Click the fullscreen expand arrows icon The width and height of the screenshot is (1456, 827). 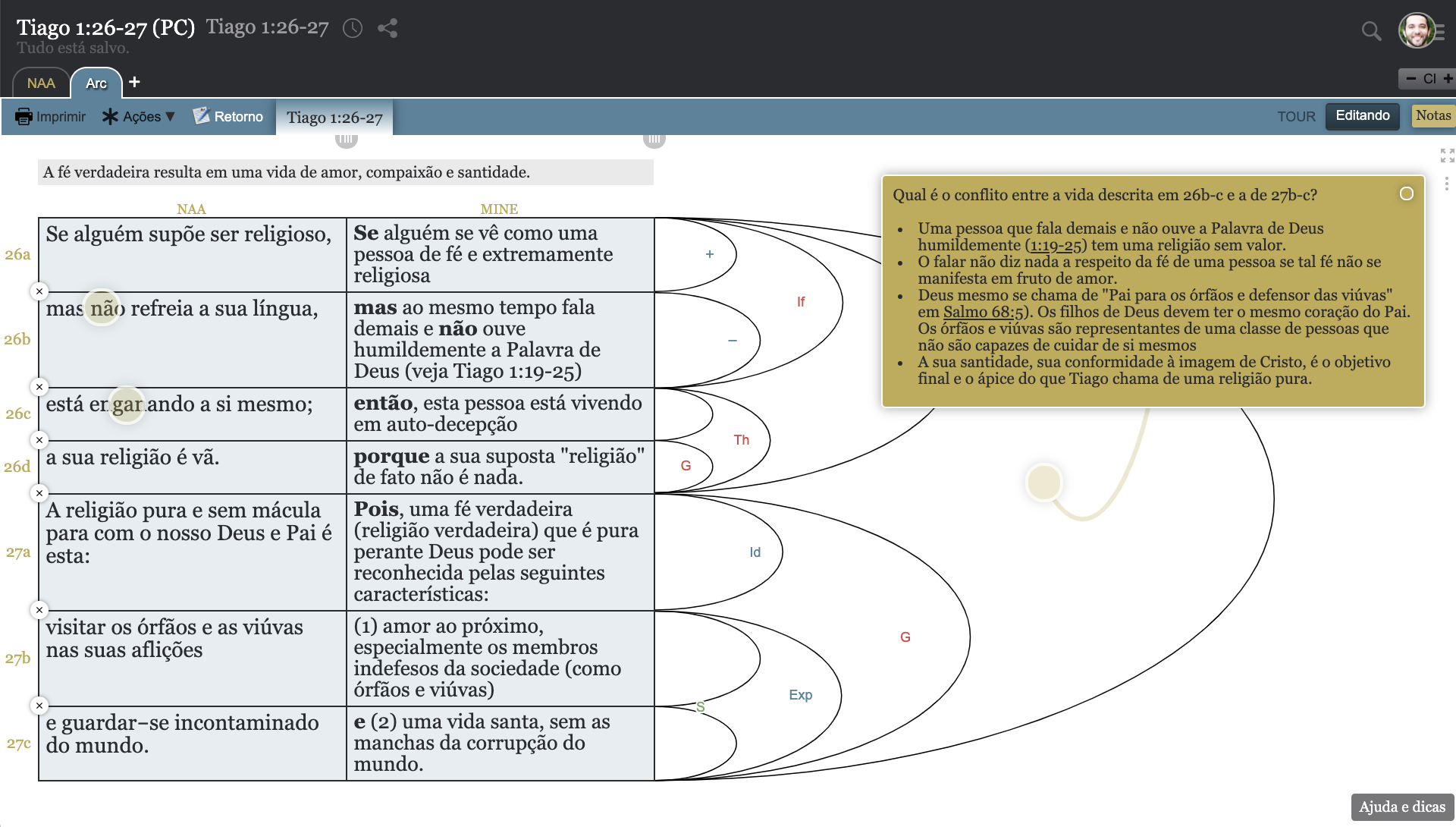[1447, 156]
